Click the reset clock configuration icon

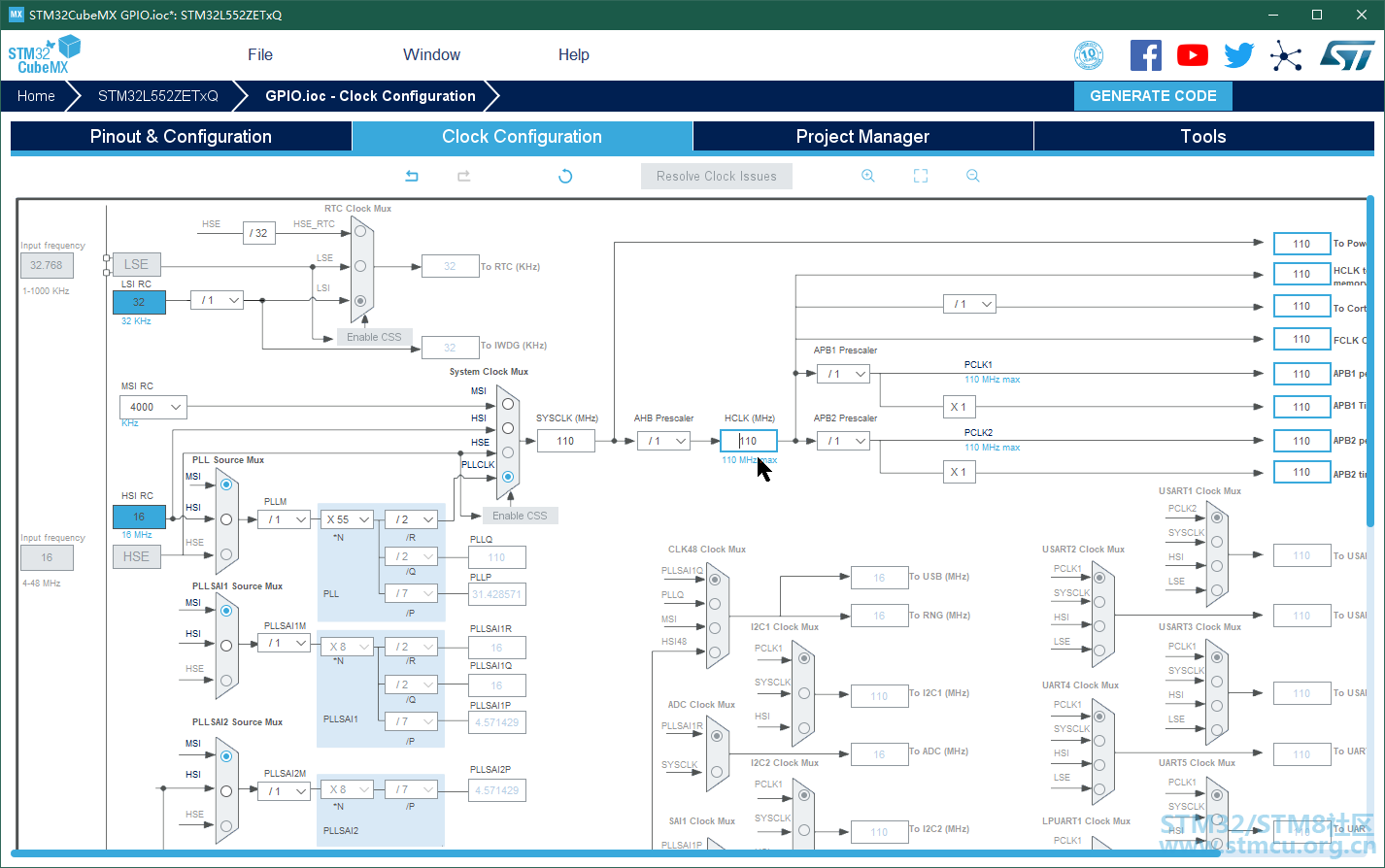point(565,176)
